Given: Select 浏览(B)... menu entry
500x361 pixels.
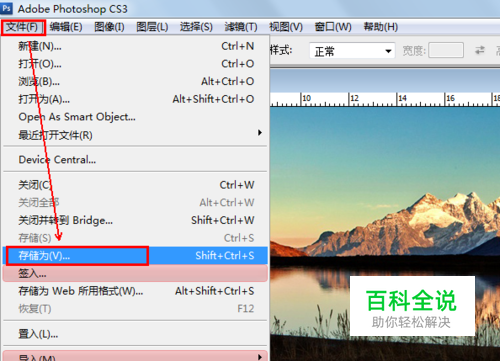Looking at the screenshot, I should [x=135, y=81].
